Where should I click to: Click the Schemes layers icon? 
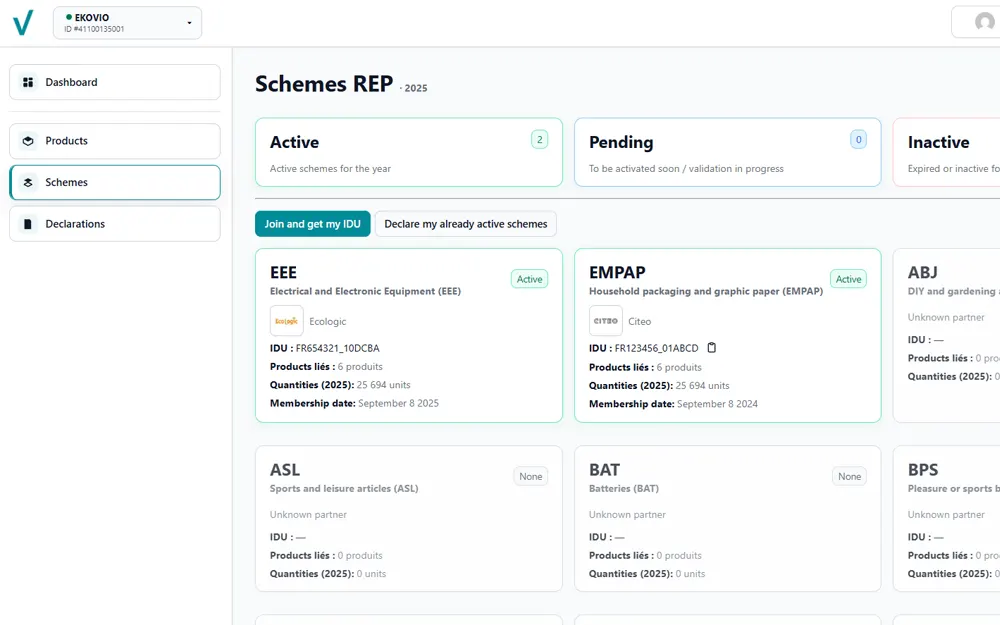(x=28, y=183)
